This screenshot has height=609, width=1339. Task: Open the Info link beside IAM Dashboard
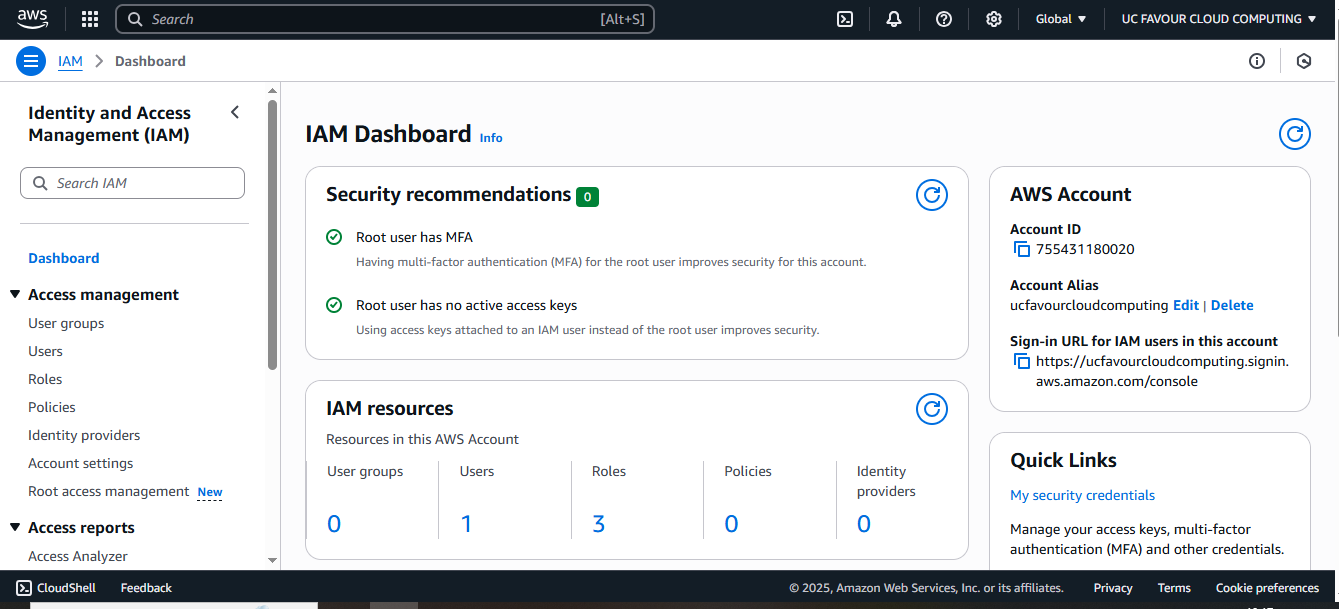tap(491, 138)
